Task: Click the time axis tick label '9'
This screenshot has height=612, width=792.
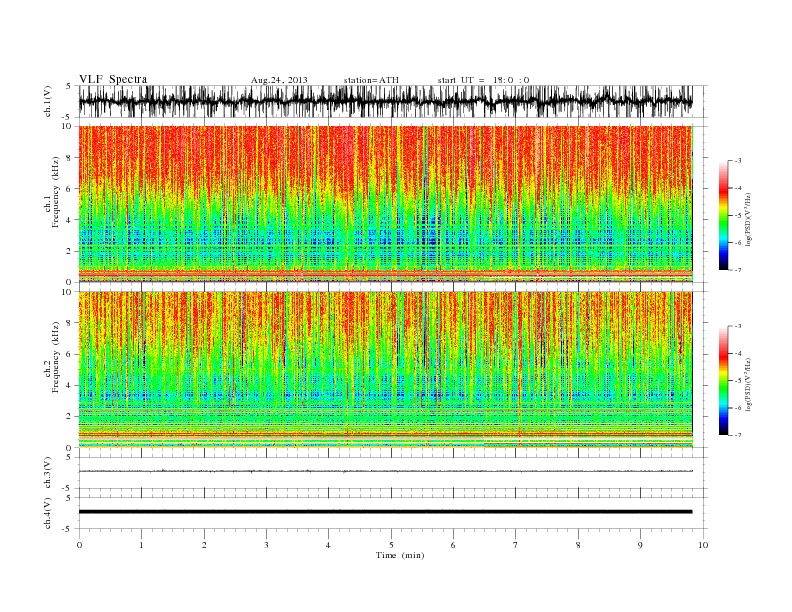Action: [640, 545]
